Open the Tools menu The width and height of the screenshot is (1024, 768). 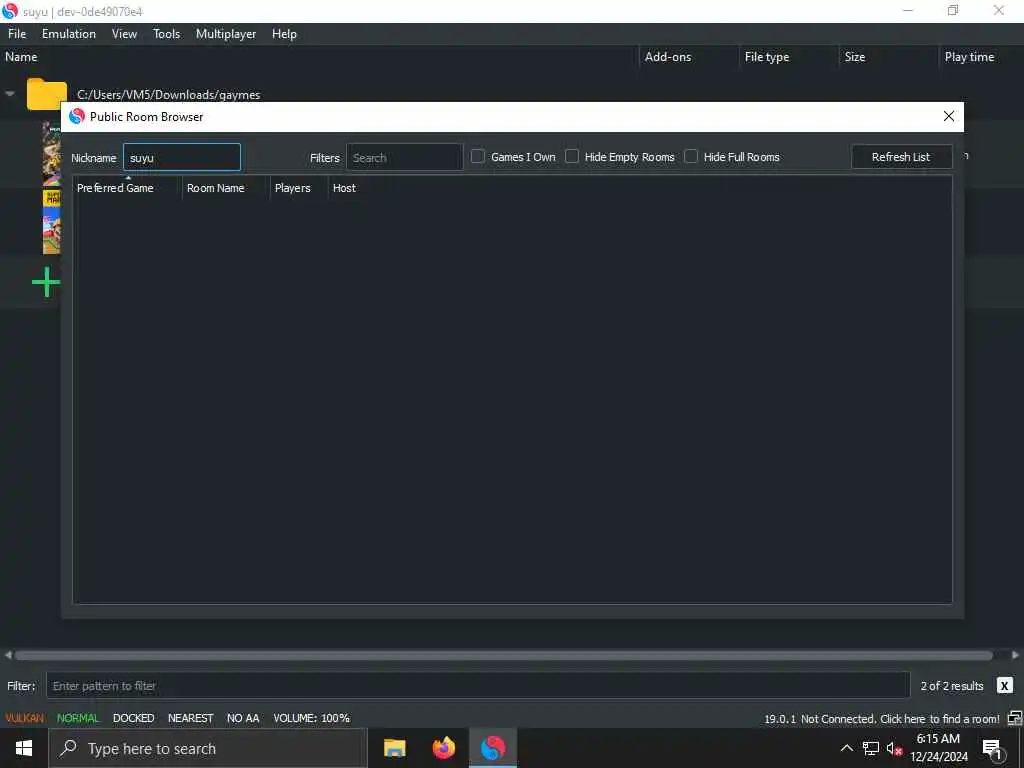click(167, 34)
